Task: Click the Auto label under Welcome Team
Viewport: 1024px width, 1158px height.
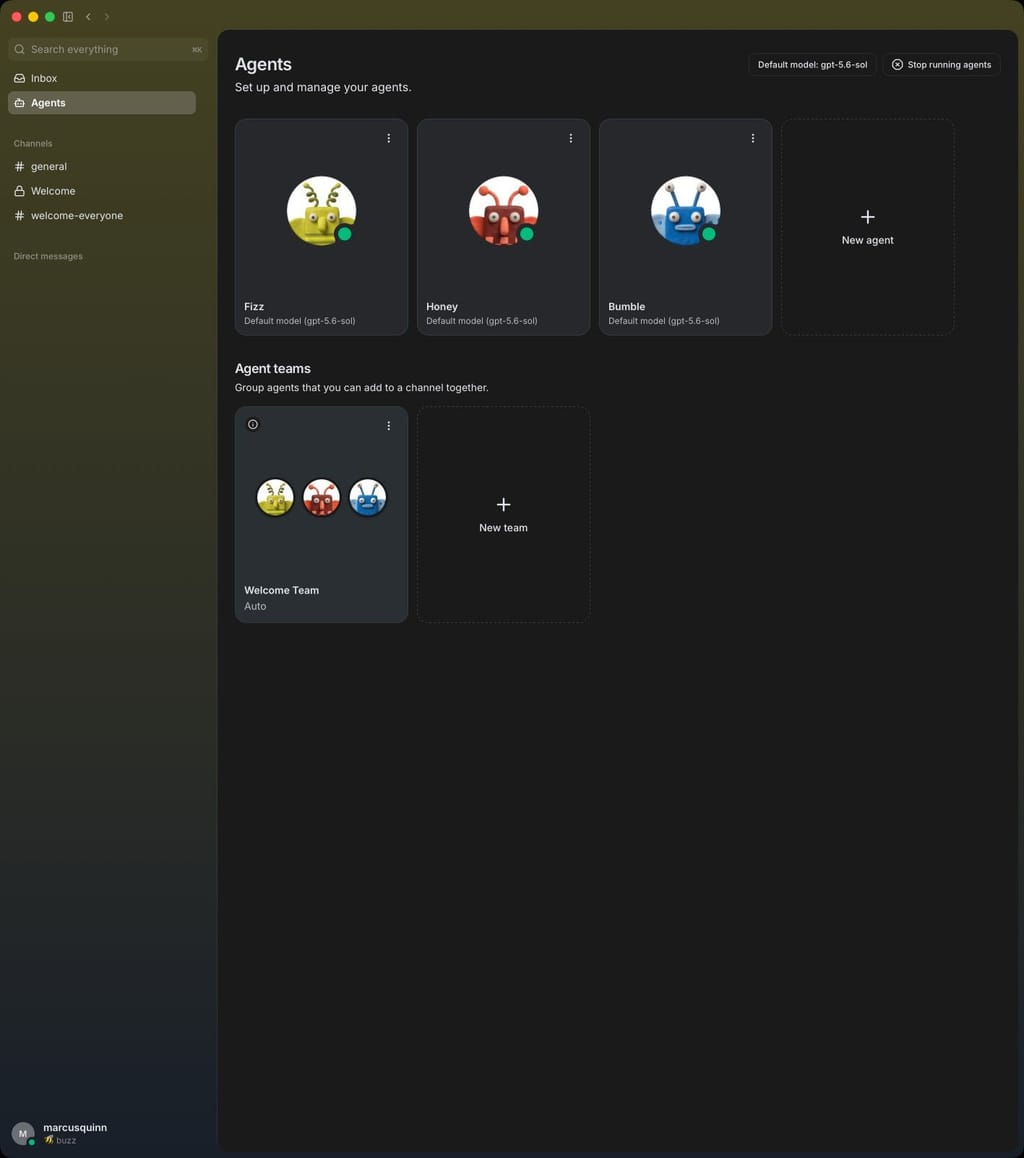Action: (x=255, y=606)
